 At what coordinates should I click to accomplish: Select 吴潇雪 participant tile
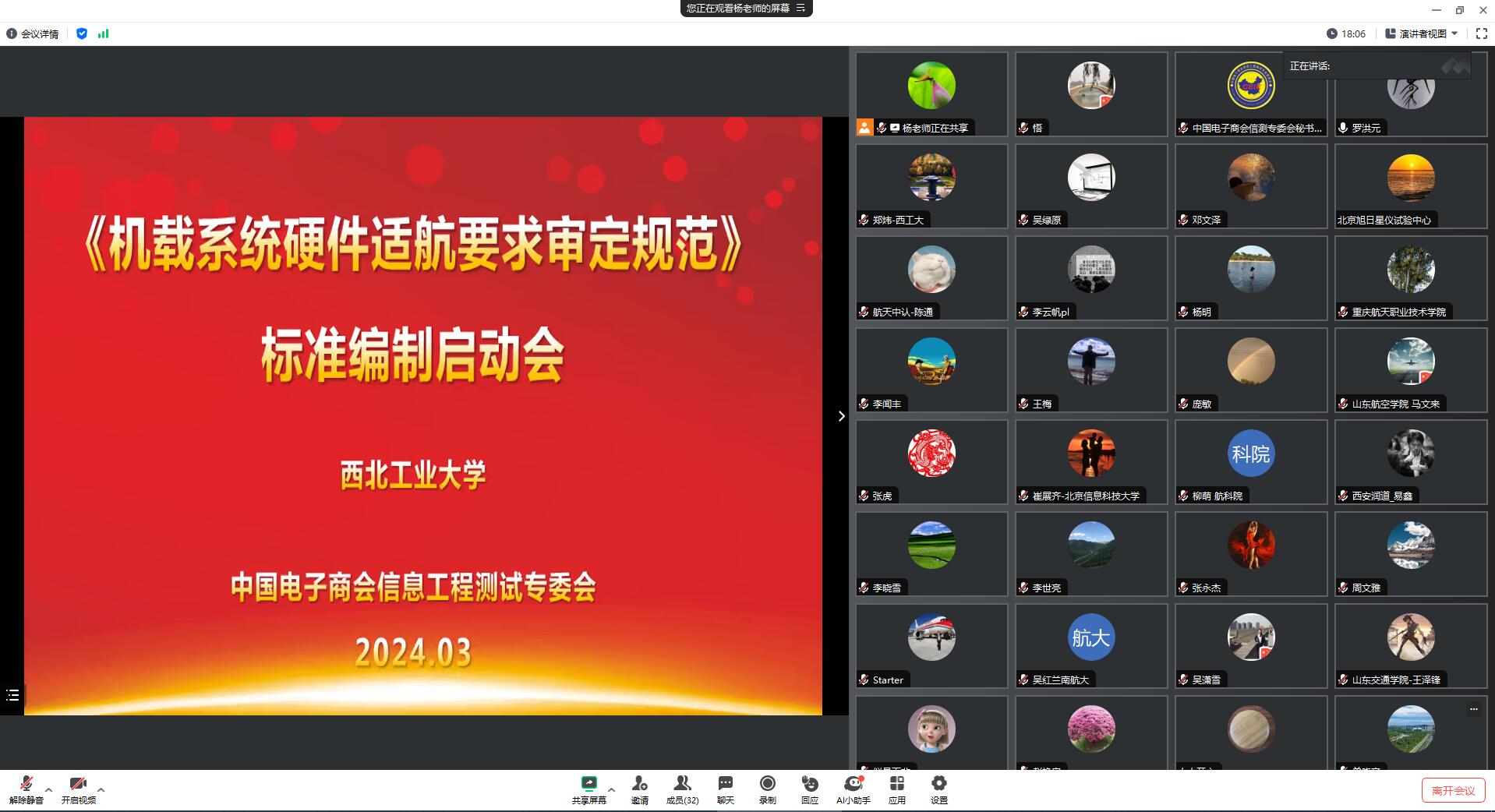[1251, 646]
